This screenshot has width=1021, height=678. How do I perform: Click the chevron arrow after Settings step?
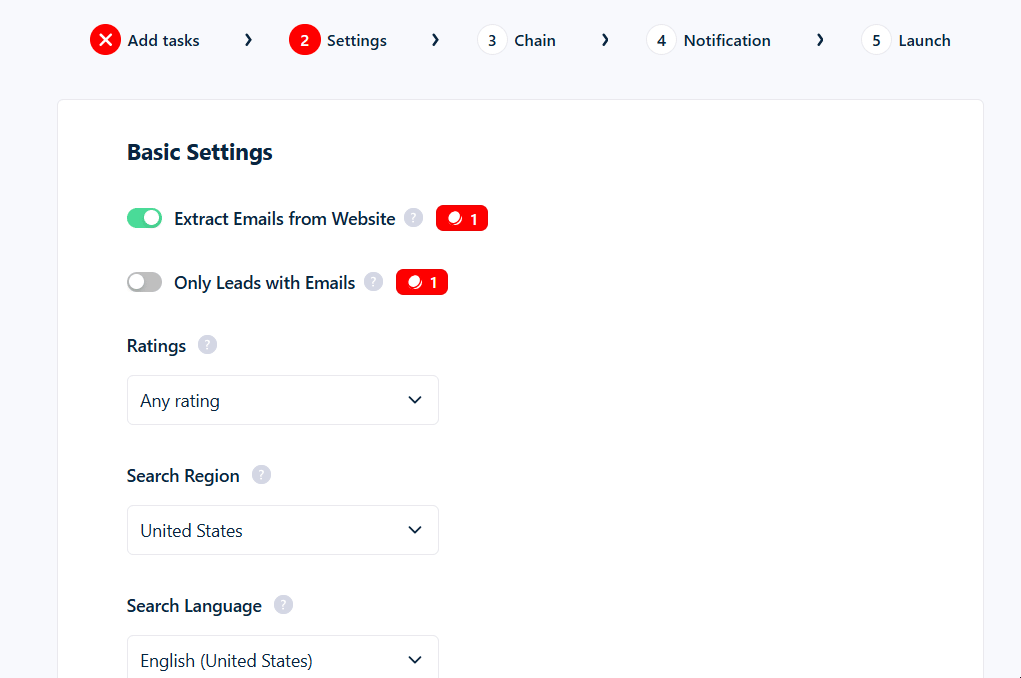(x=435, y=40)
